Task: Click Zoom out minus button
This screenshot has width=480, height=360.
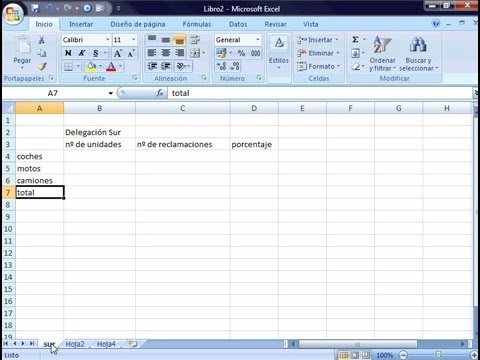Action: [x=403, y=355]
